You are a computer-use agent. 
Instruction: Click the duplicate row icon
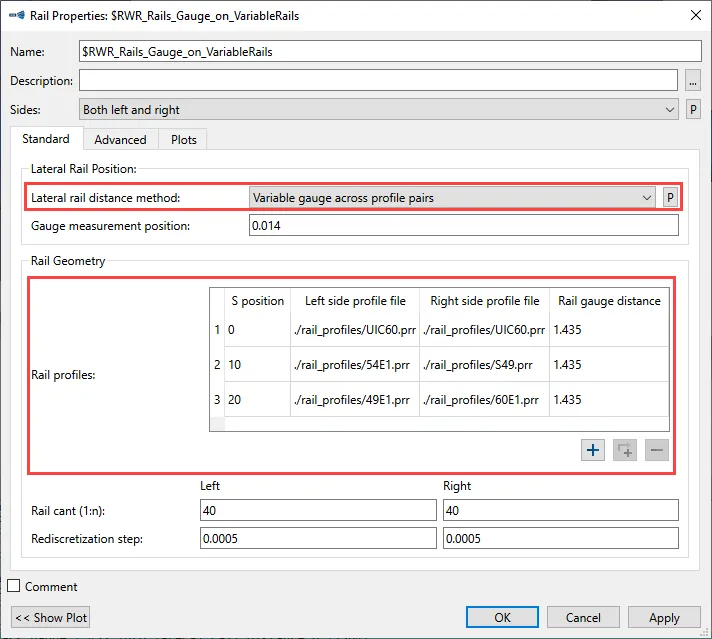pyautogui.click(x=625, y=451)
